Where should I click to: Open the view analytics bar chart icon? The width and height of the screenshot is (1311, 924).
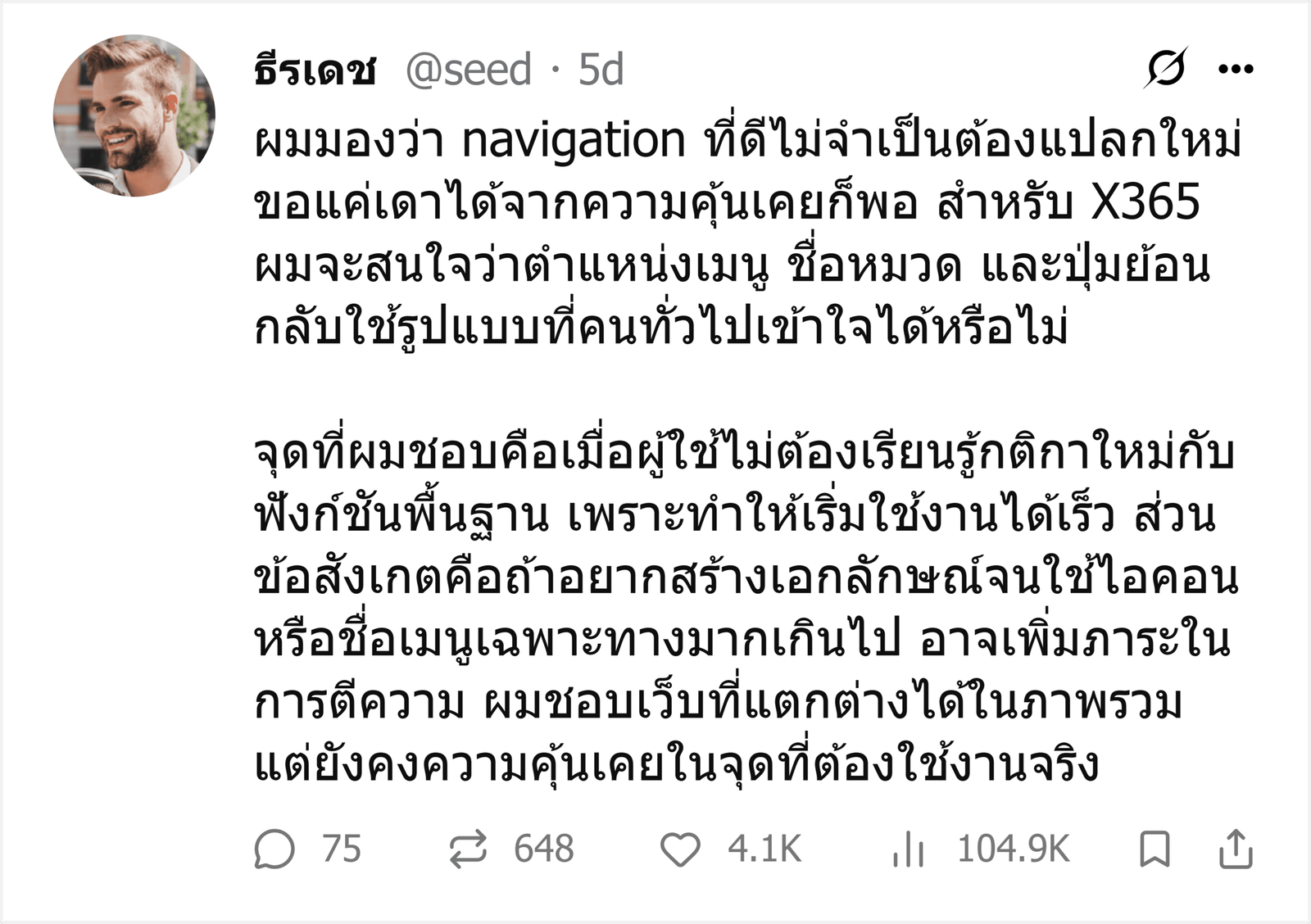pyautogui.click(x=909, y=849)
